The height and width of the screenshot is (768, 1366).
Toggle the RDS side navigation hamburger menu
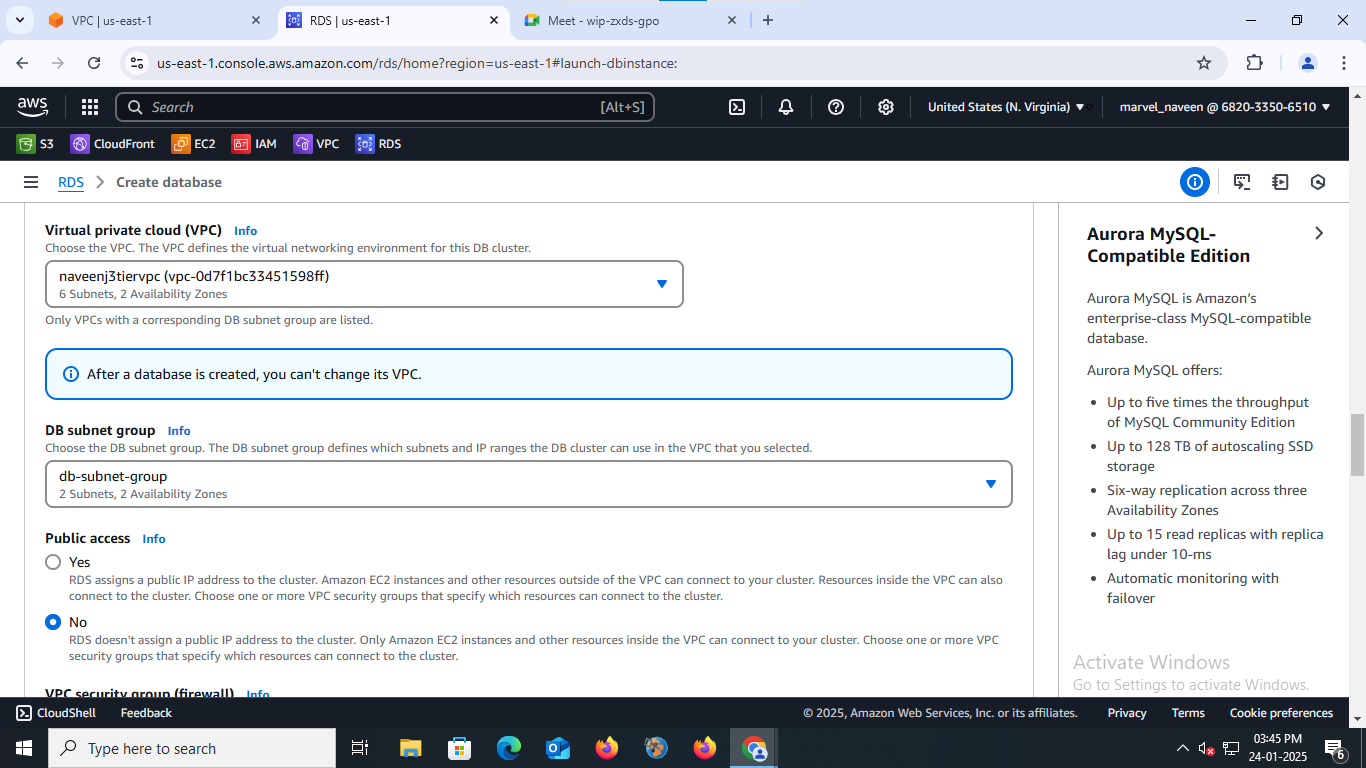(31, 182)
